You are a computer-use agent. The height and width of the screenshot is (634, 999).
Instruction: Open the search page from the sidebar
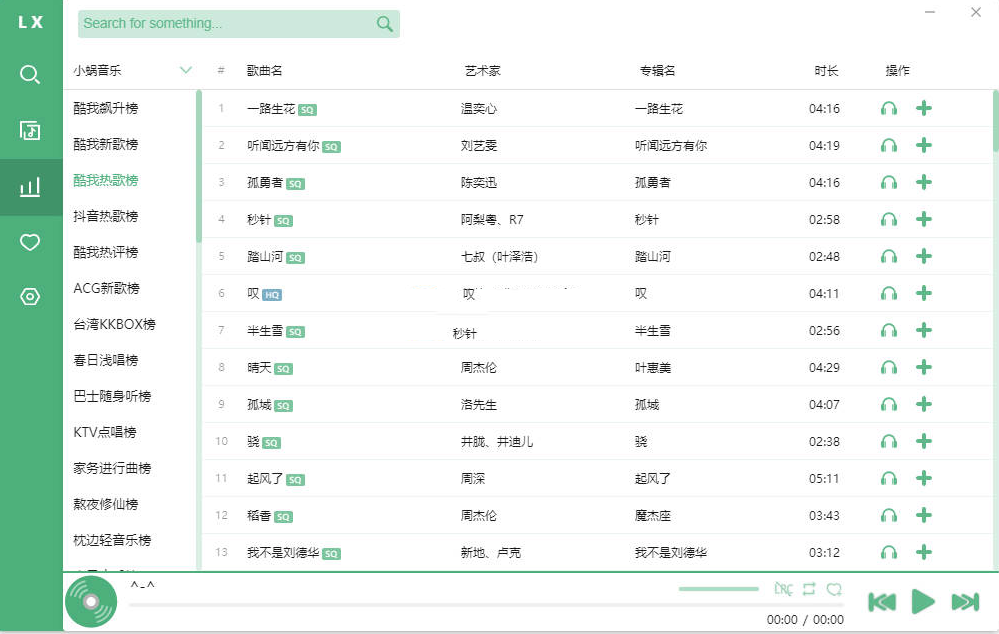click(30, 75)
